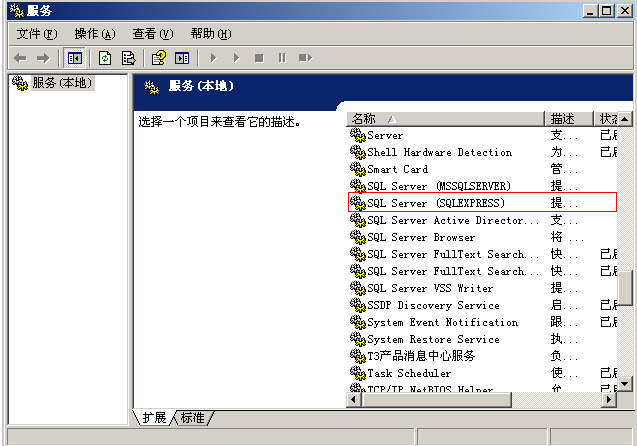This screenshot has width=637, height=446.
Task: Open the 文件(F) menu
Action: (37, 34)
